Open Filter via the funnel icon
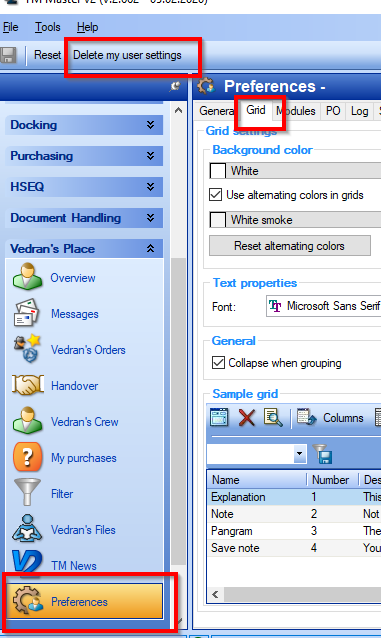The width and height of the screenshot is (381, 638). click(27, 492)
